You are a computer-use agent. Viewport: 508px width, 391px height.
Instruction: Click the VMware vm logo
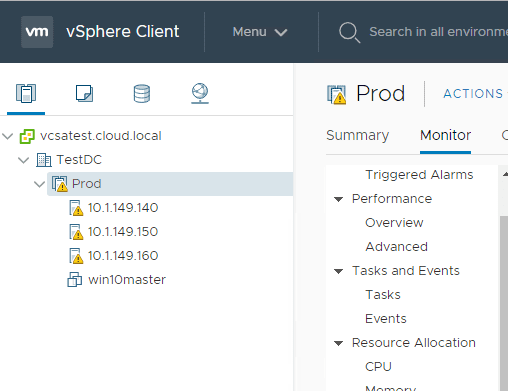tap(37, 32)
